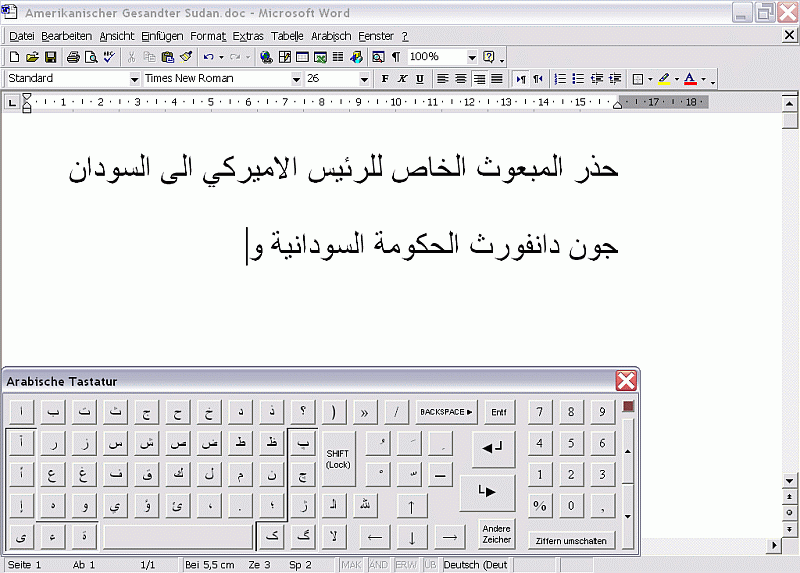Viewport: 800px width, 573px height.
Task: Run spelling and grammar check
Action: pyautogui.click(x=109, y=57)
